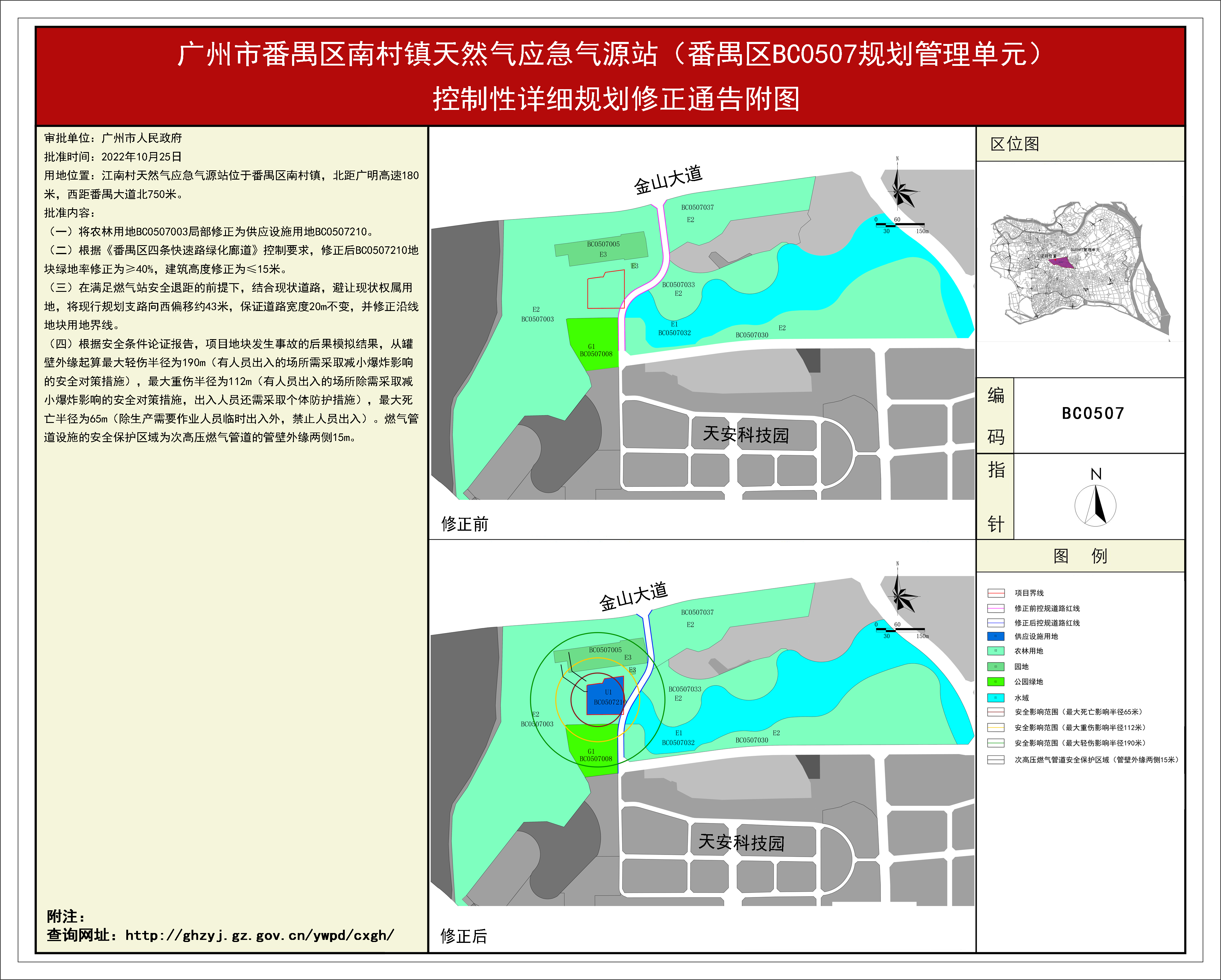Click the 修正后控规道路红线 blue line legend symbol
This screenshot has height=980, width=1221.
996,623
